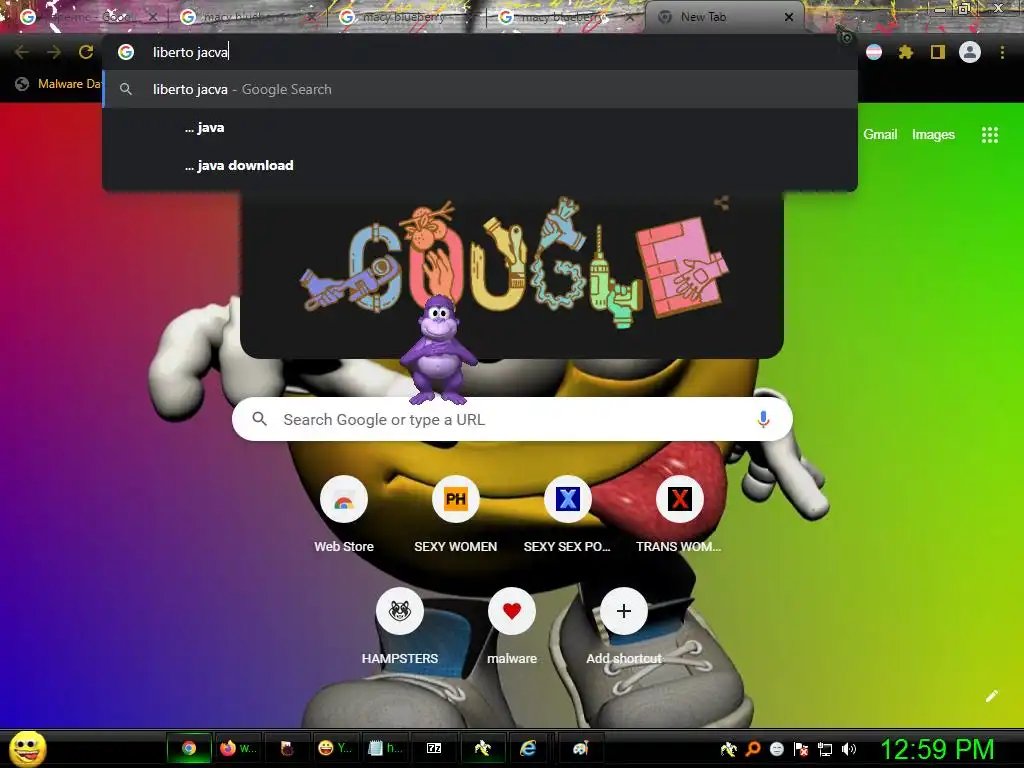Click the network tray icon
The image size is (1024, 768).
point(825,749)
